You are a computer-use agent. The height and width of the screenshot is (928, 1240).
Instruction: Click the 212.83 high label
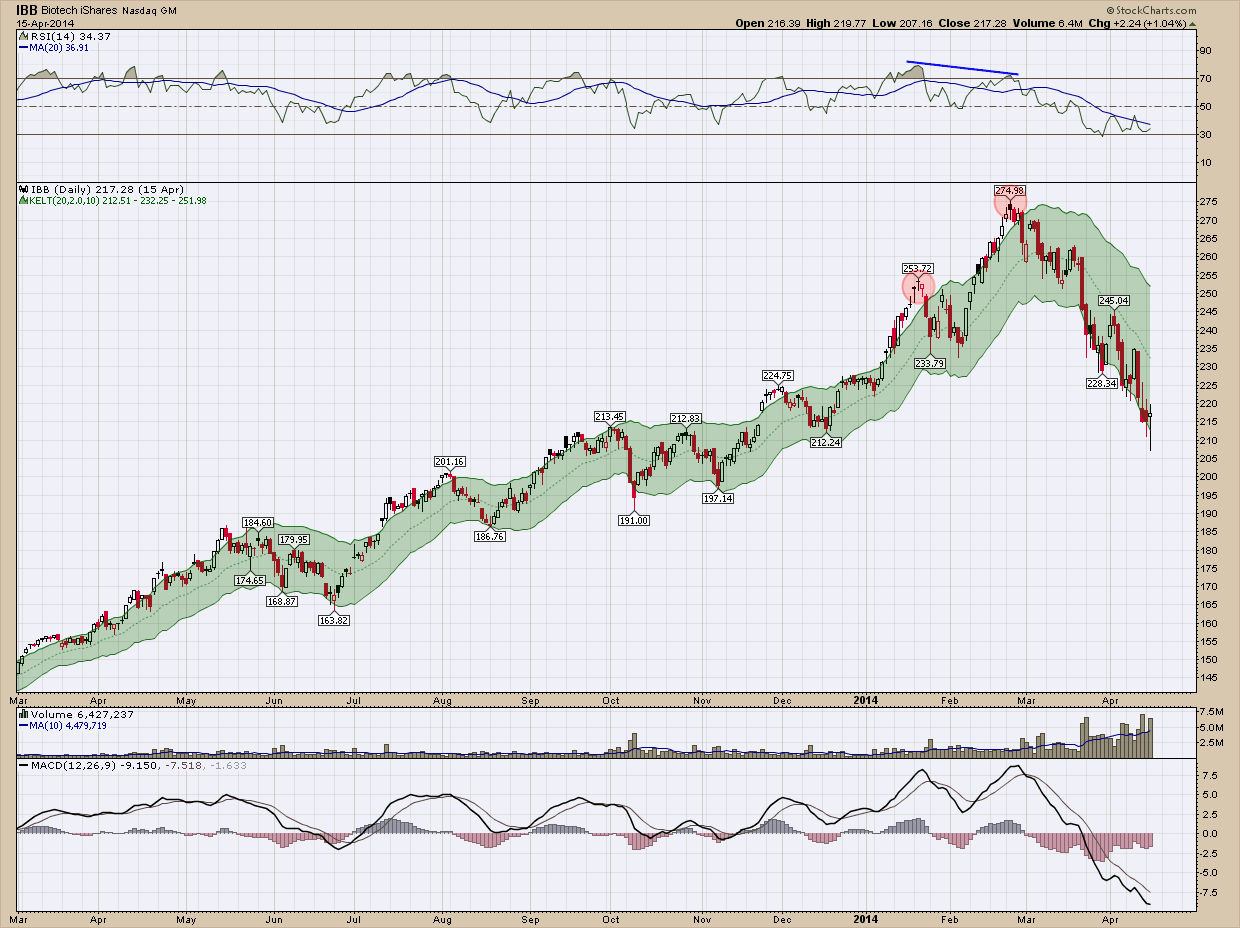(686, 419)
